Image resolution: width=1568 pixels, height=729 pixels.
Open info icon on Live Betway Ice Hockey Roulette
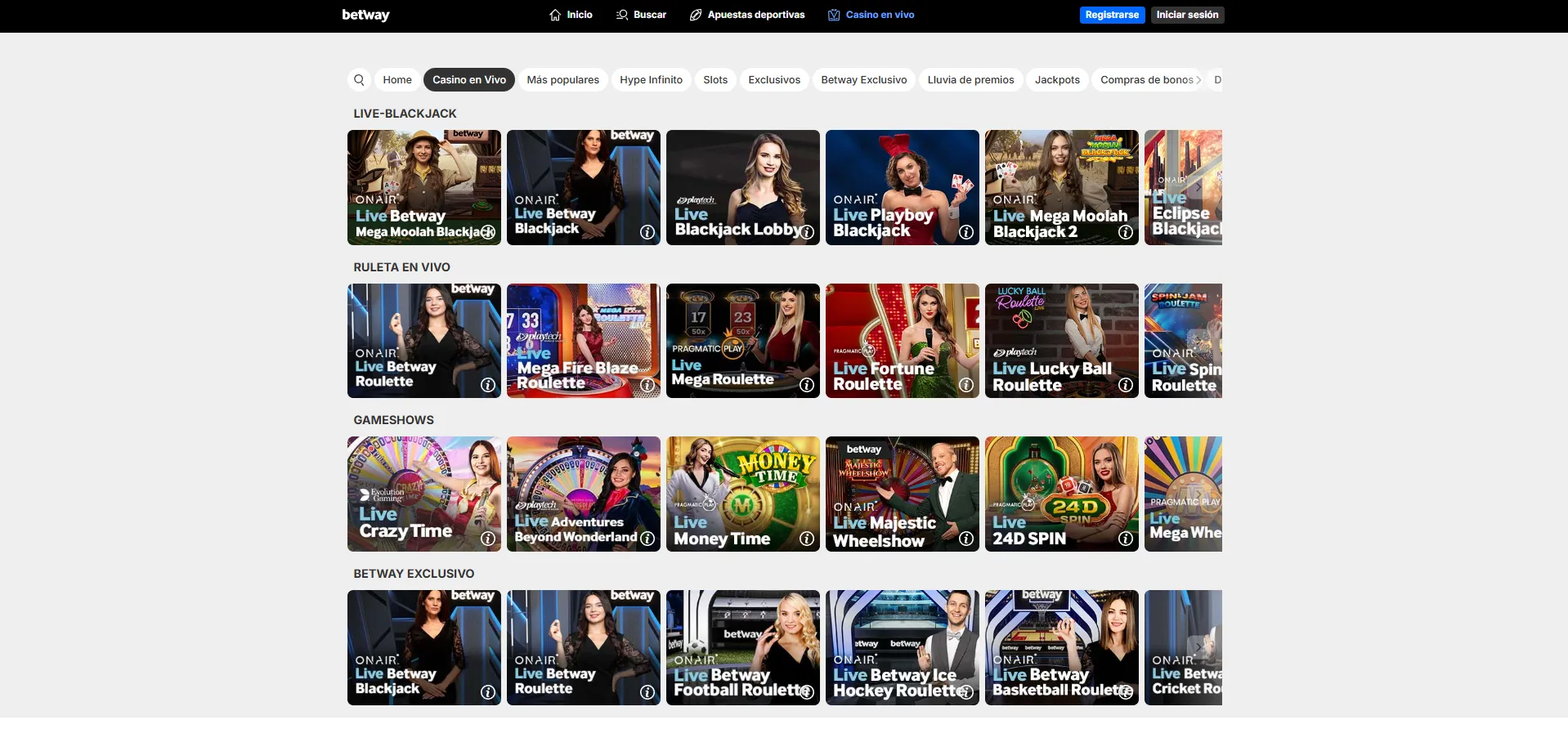point(966,692)
